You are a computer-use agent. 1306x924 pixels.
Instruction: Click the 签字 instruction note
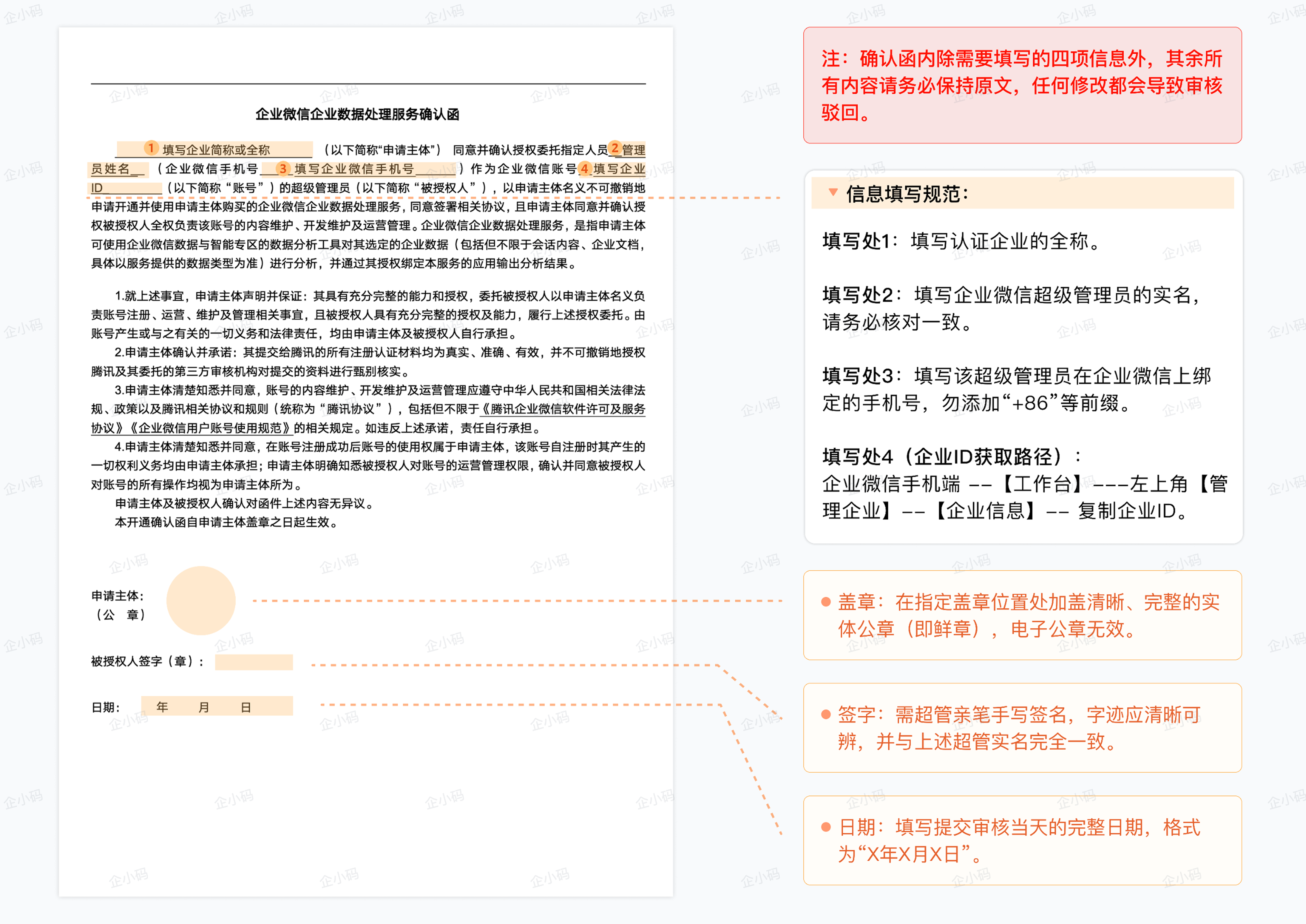click(x=1022, y=728)
